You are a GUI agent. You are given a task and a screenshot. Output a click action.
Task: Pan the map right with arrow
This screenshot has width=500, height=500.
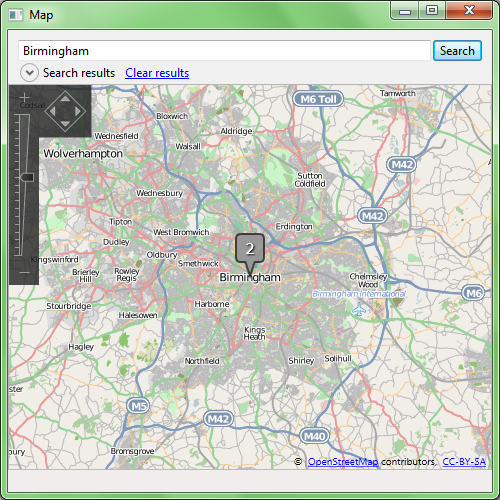coord(78,111)
